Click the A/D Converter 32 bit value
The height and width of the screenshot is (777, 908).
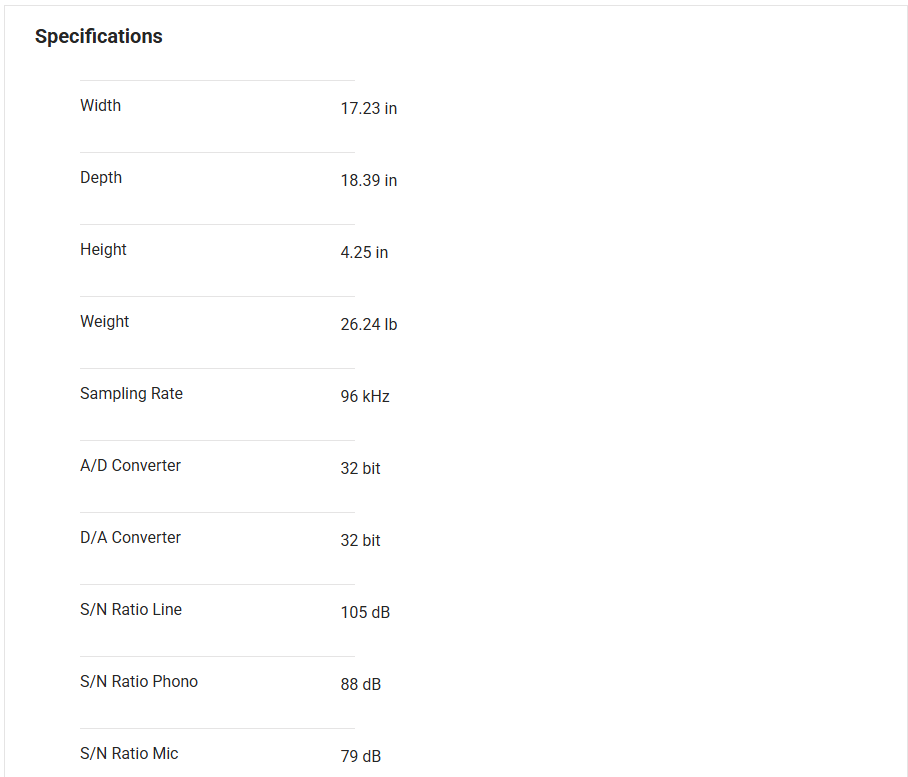[x=360, y=468]
